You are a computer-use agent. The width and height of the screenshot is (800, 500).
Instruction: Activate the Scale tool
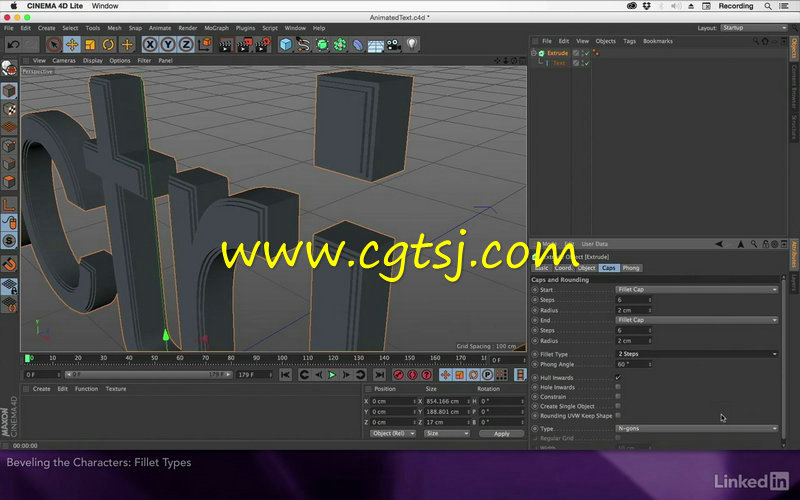click(90, 44)
